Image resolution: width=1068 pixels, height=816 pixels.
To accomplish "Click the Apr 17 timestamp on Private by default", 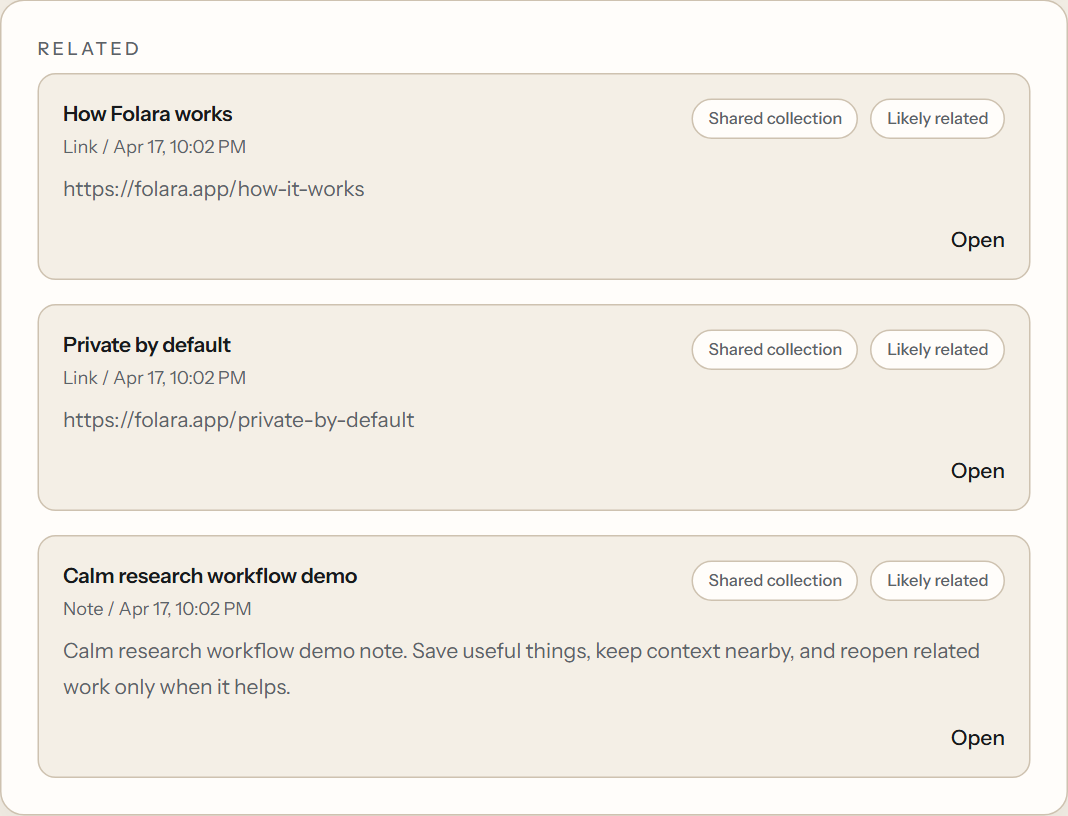I will click(x=180, y=377).
